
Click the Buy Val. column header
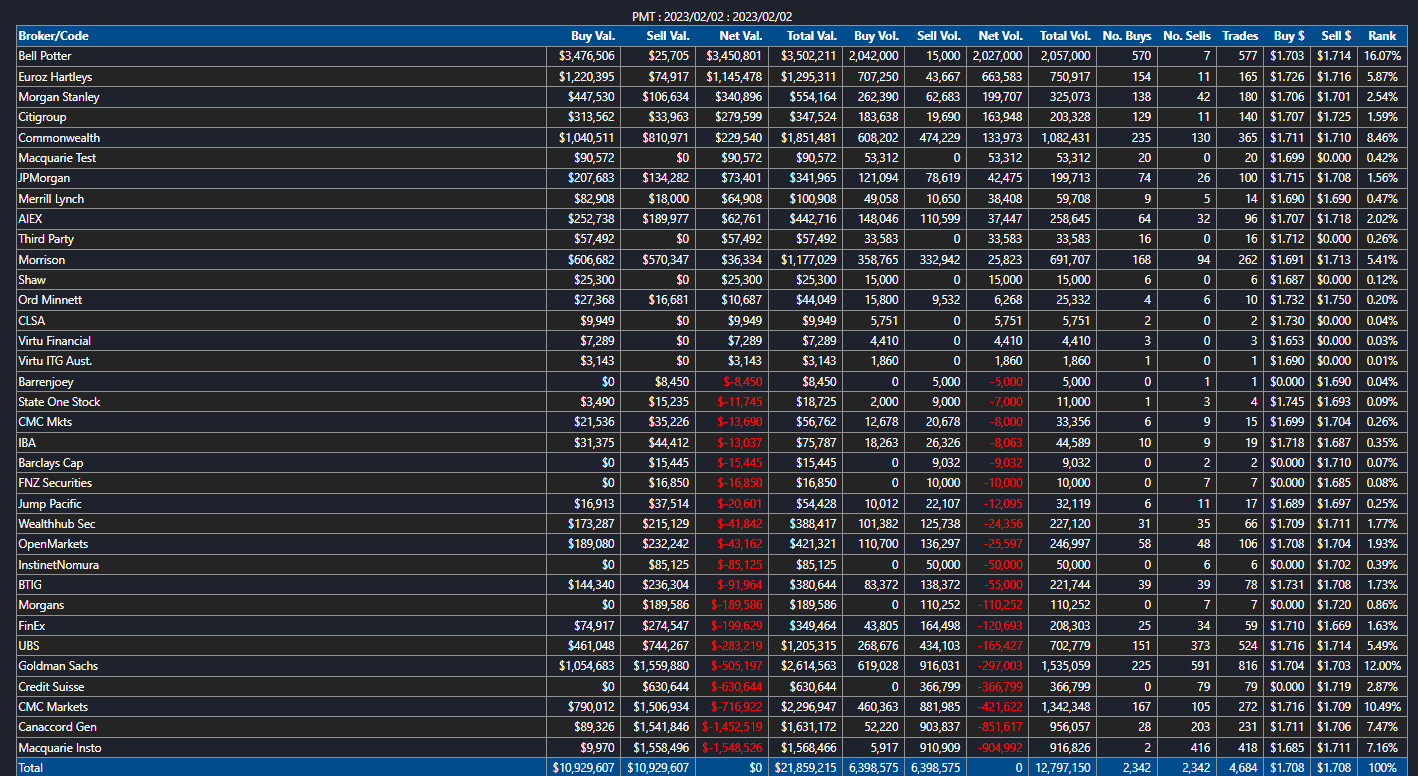[x=593, y=36]
